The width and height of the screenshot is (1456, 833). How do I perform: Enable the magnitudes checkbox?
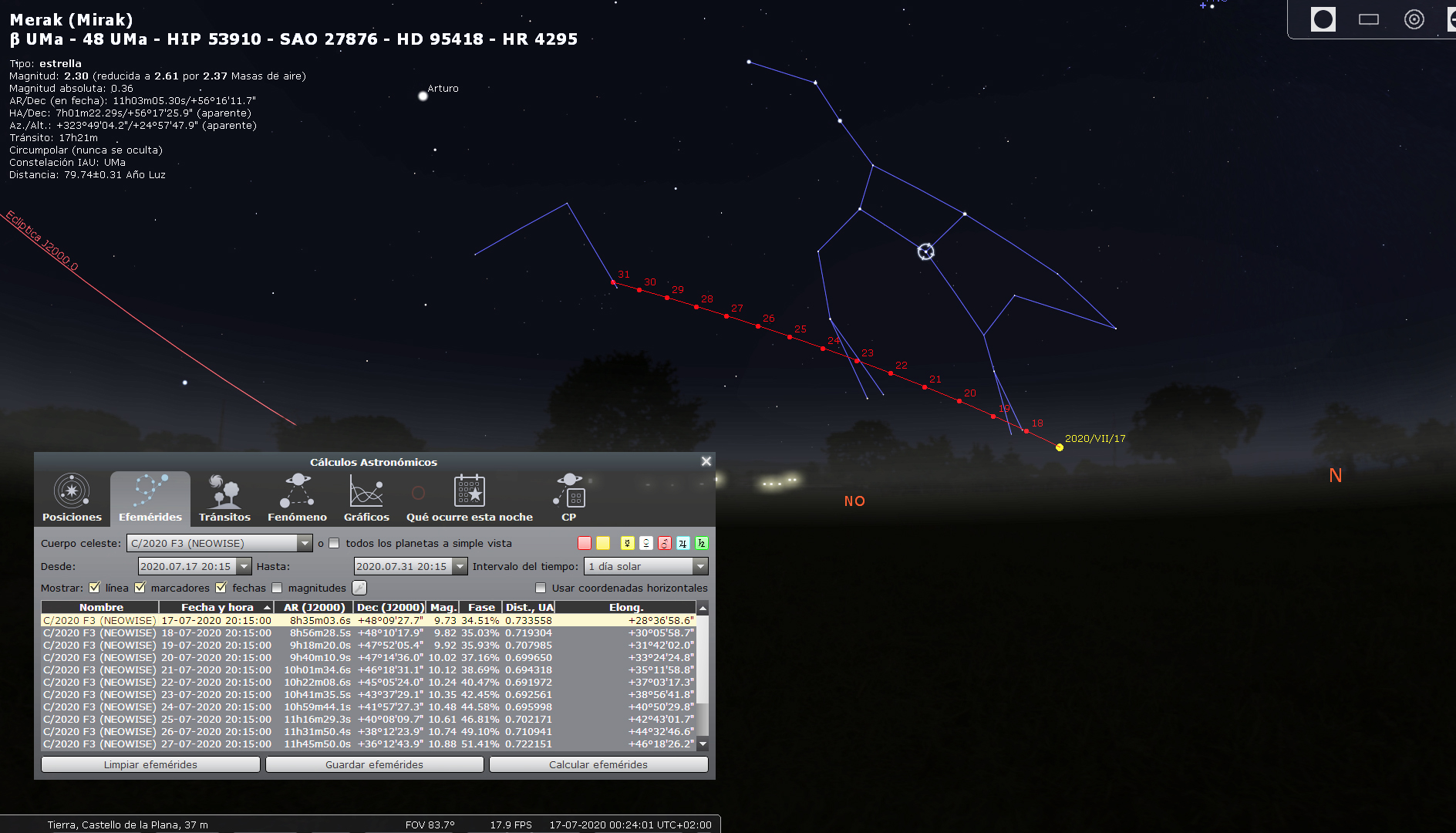(278, 588)
